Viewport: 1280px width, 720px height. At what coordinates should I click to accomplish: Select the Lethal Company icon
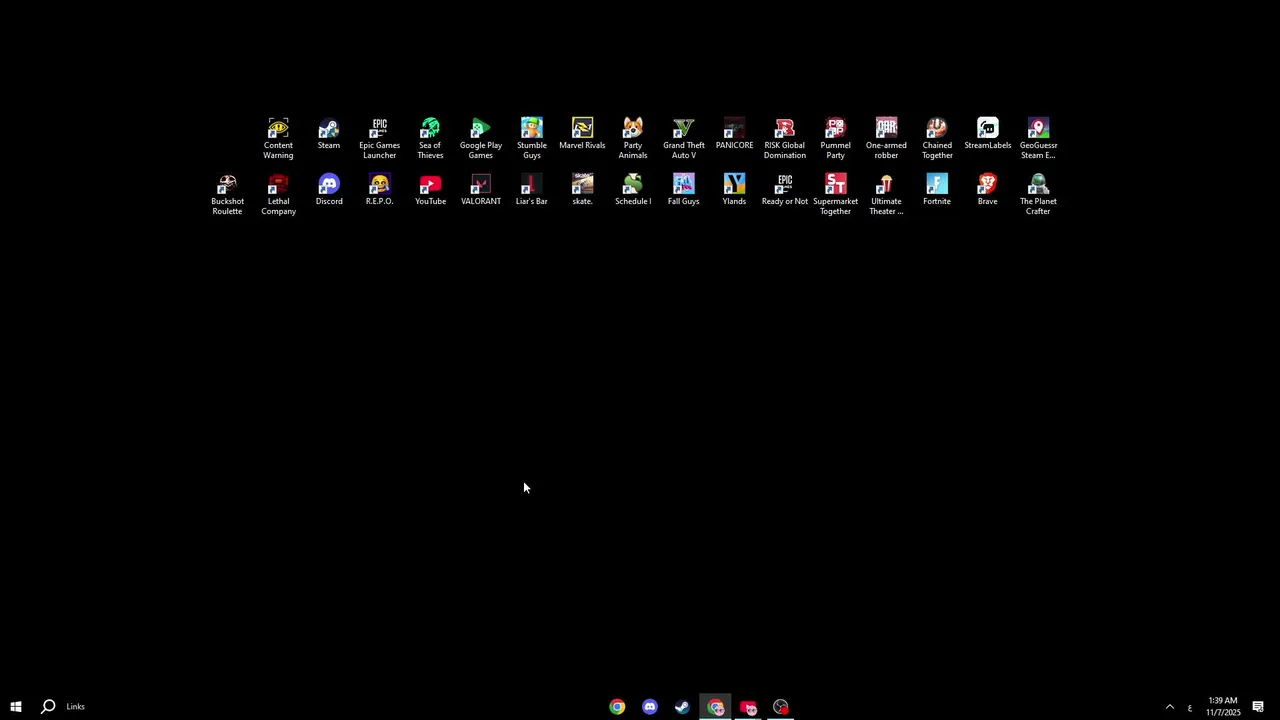(278, 194)
